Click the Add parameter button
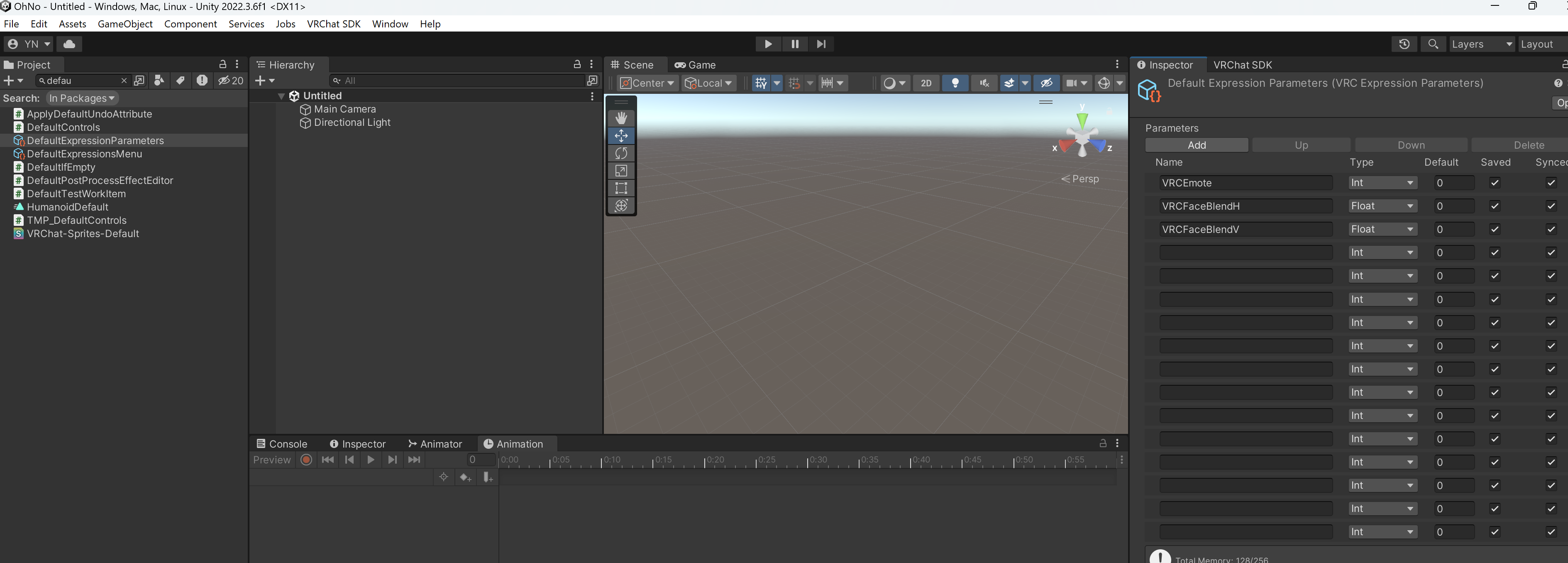The height and width of the screenshot is (563, 1568). coord(1196,145)
